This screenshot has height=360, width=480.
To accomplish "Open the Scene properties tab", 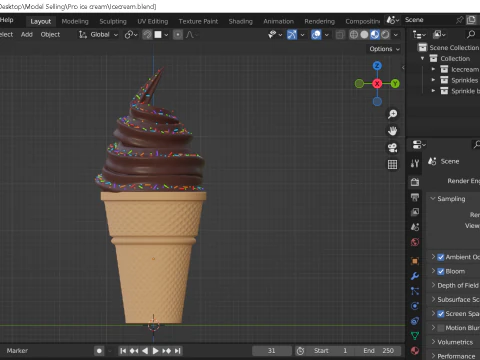I will pos(415,227).
